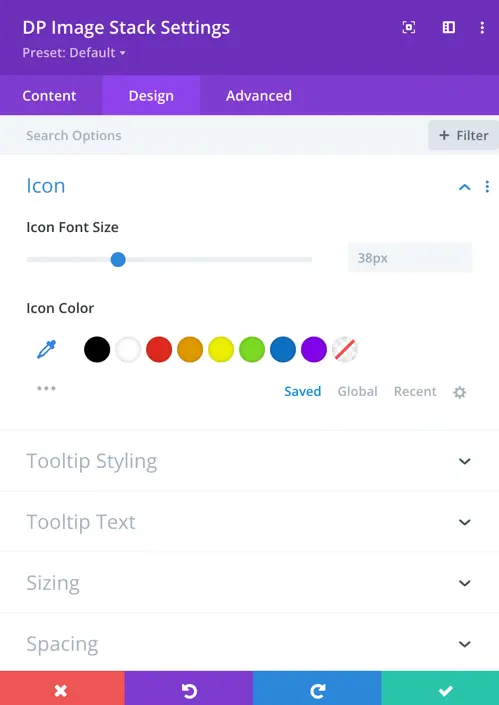Click the sidebar snap layout icon
499x705 pixels.
pyautogui.click(x=448, y=27)
